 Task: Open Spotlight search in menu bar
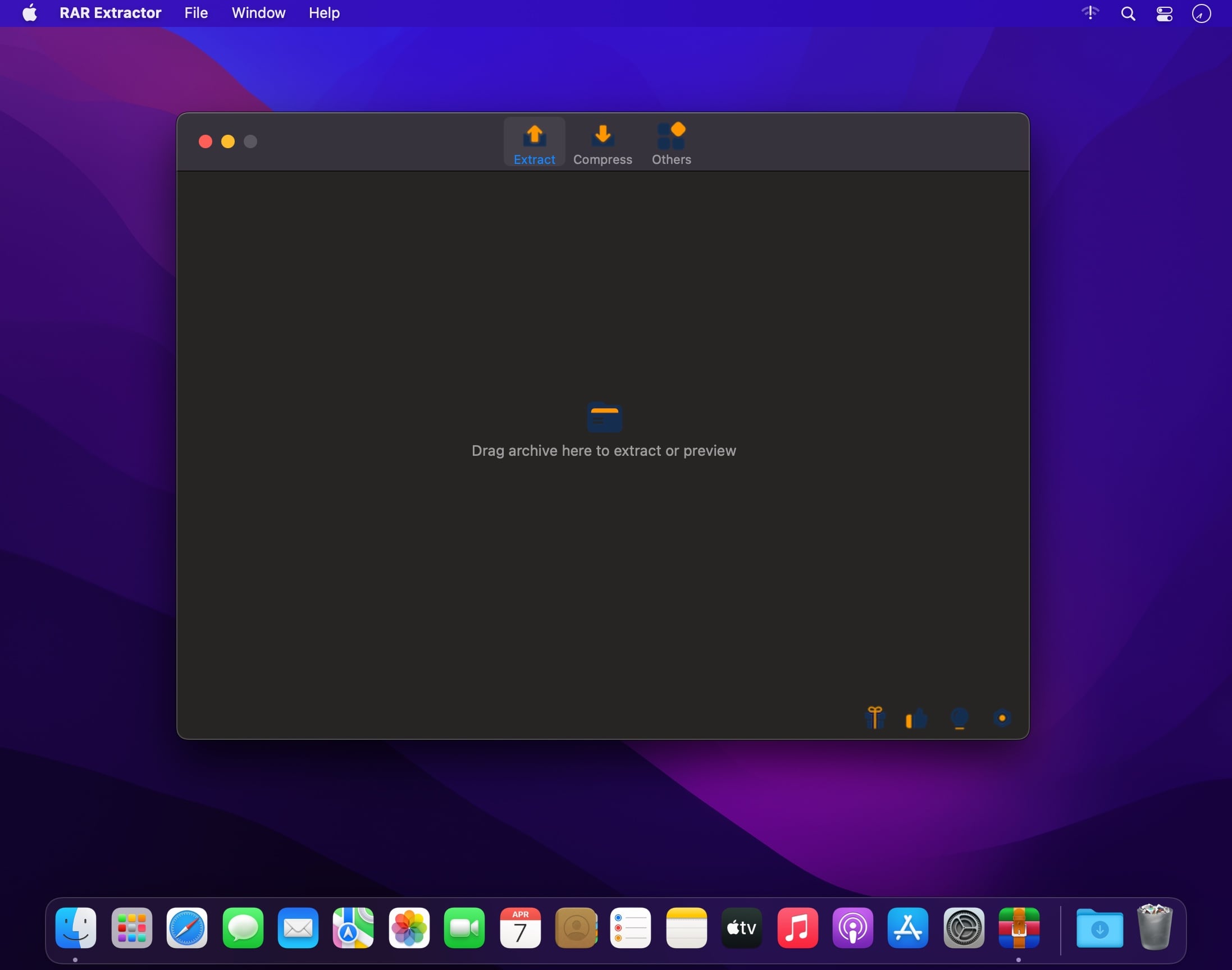(x=1128, y=13)
